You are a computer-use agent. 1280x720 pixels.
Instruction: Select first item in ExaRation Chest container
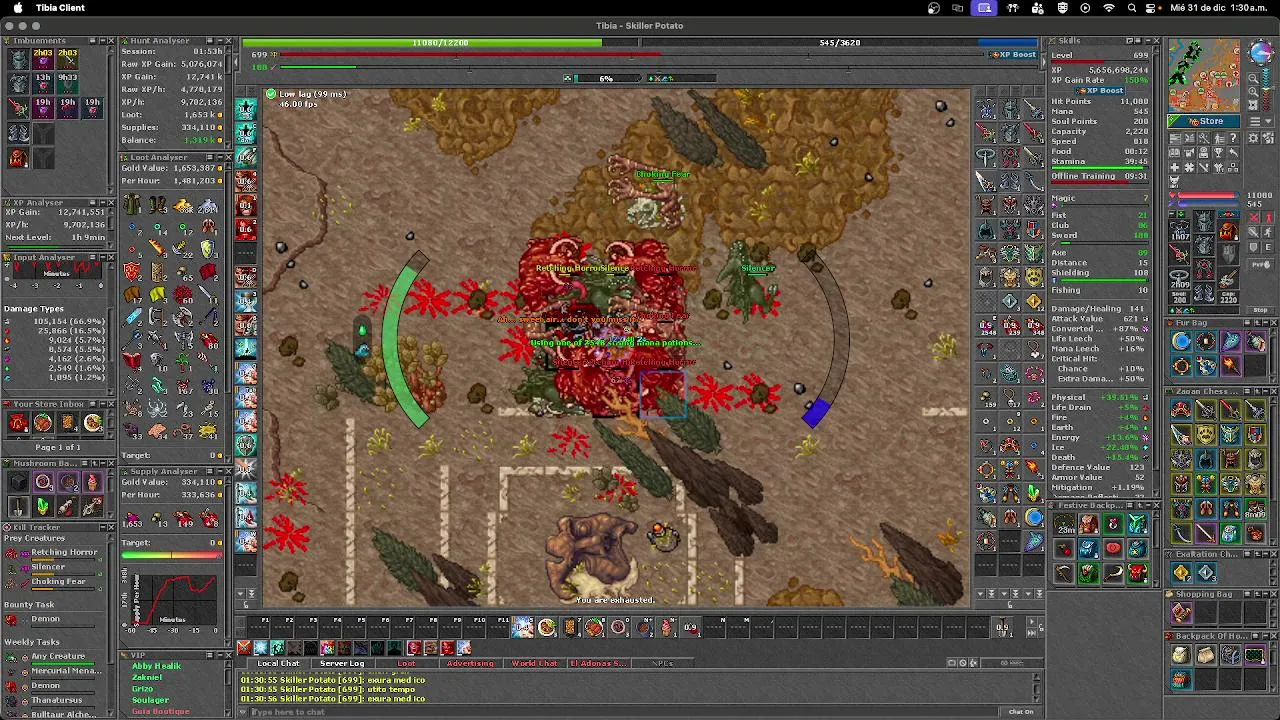[1181, 573]
